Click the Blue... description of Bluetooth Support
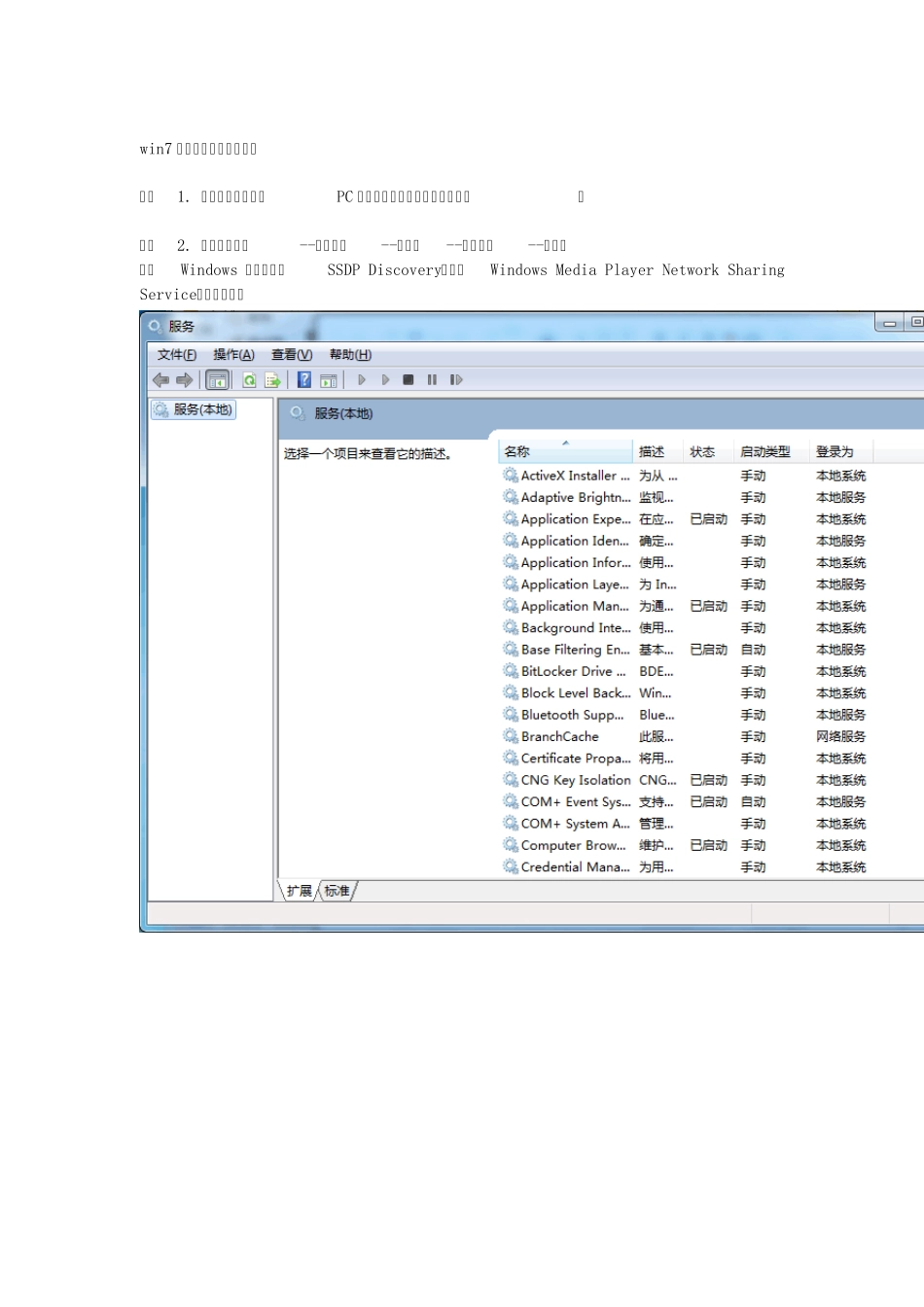 pos(657,715)
